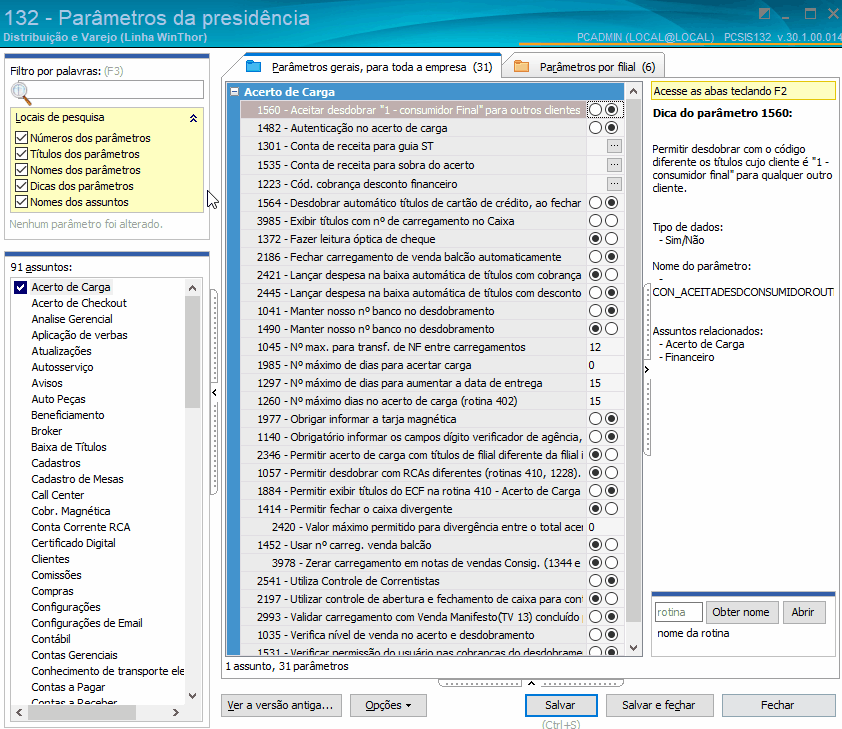Select Cadastro de Mesas subject
The image size is (842, 729).
(x=77, y=479)
